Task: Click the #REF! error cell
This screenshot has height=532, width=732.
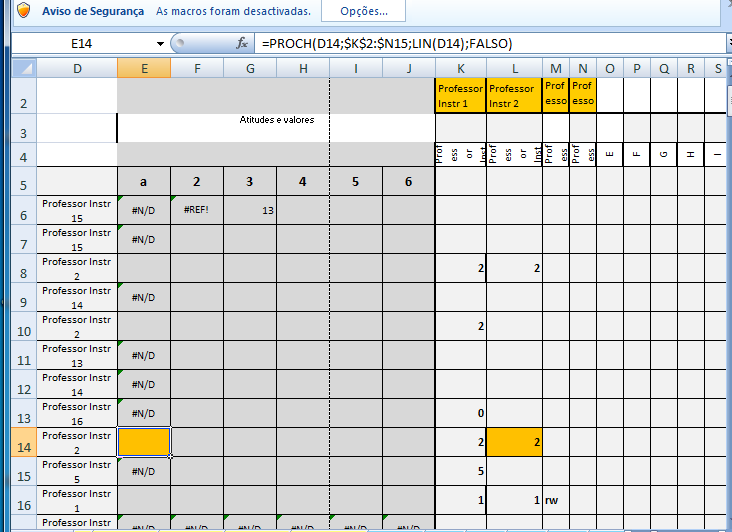Action: pyautogui.click(x=197, y=210)
